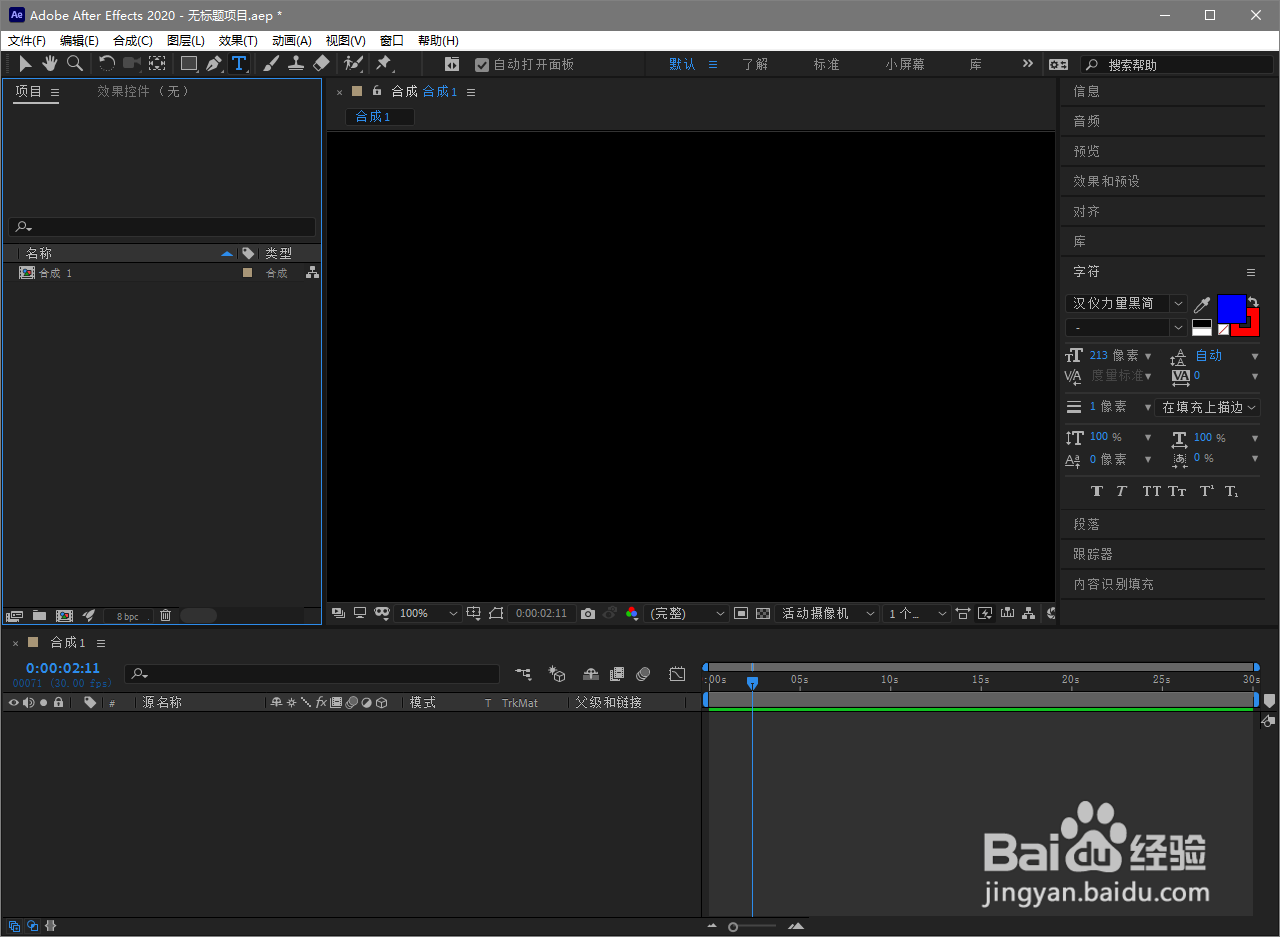Select the Rectangle shape tool
Screen dimensions: 1280x937
tap(188, 64)
